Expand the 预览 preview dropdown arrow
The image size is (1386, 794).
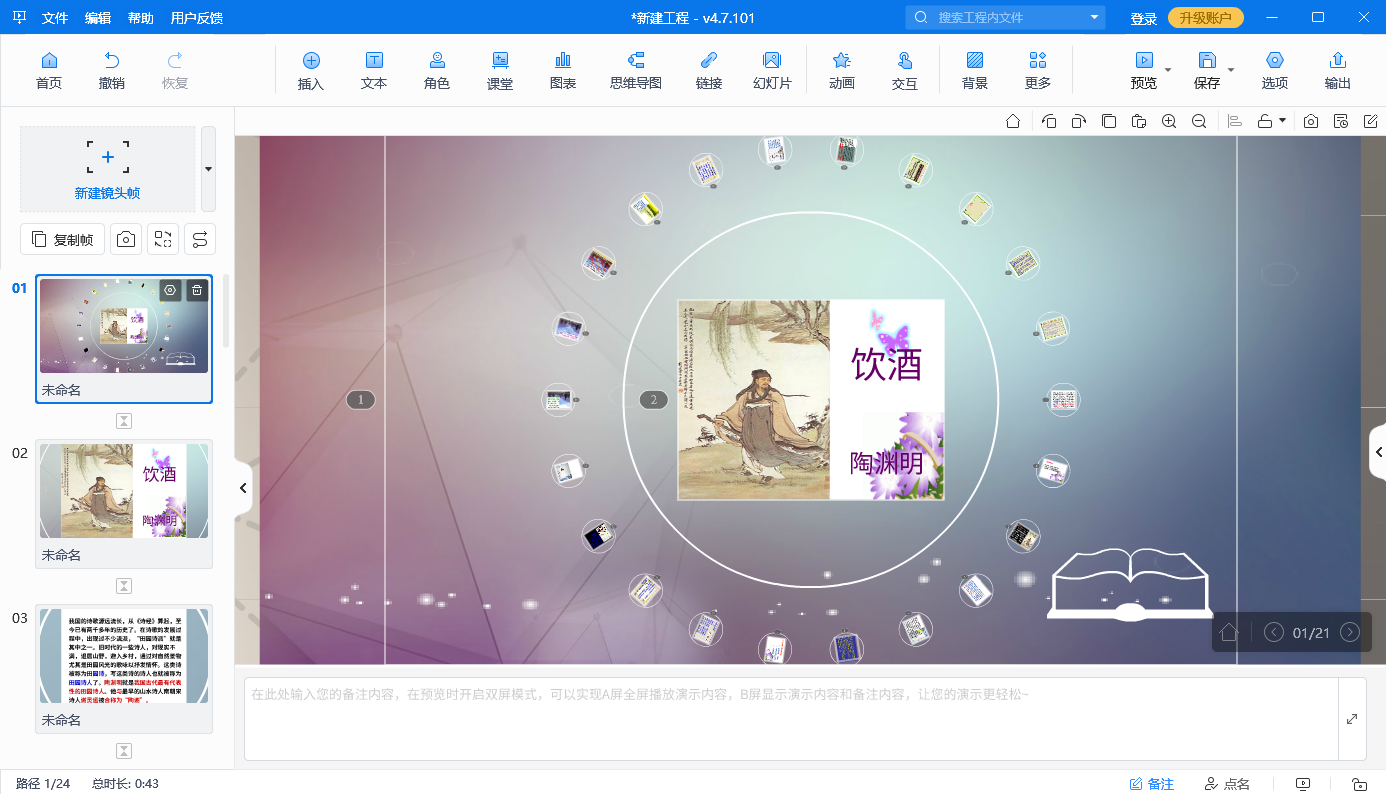pos(1168,70)
